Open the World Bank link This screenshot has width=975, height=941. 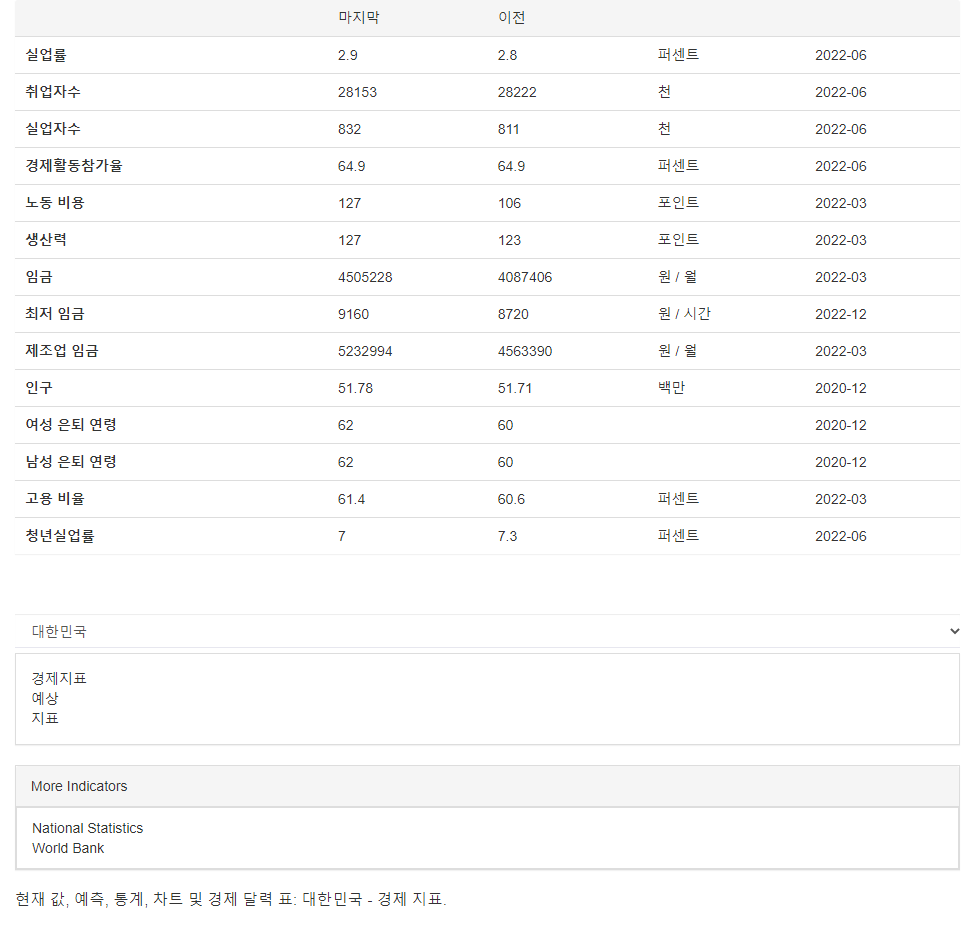[x=68, y=848]
